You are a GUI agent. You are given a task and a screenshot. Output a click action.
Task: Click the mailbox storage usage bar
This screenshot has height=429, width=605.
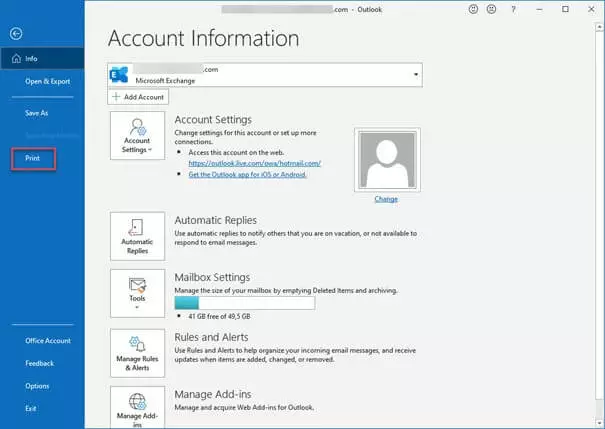pos(244,303)
